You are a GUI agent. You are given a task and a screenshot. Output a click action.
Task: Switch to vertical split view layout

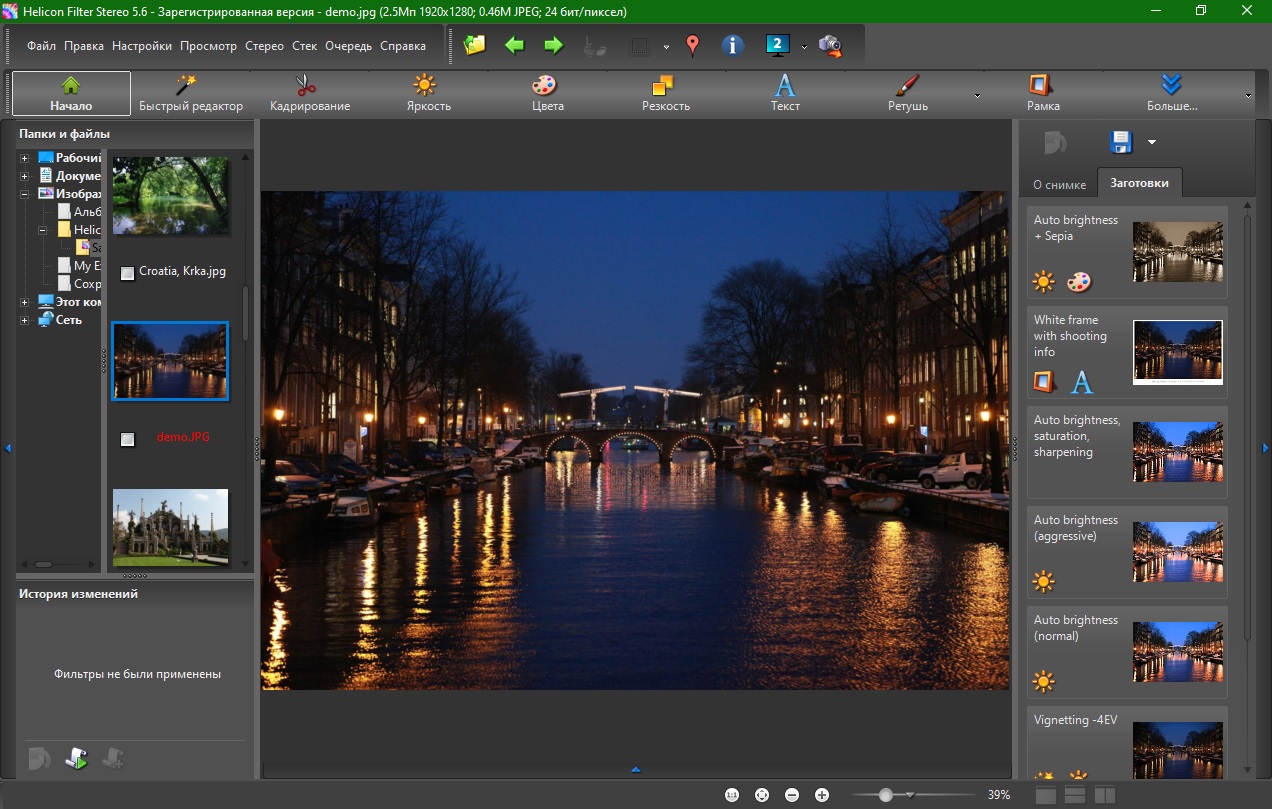1105,795
